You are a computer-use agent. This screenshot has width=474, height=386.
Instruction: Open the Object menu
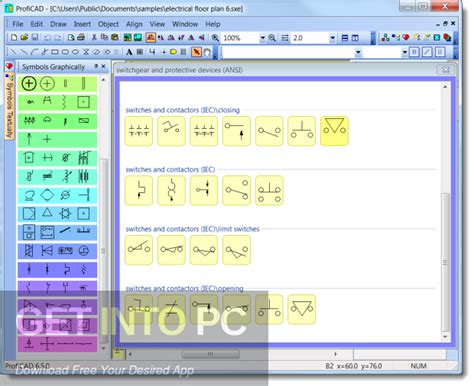(108, 24)
